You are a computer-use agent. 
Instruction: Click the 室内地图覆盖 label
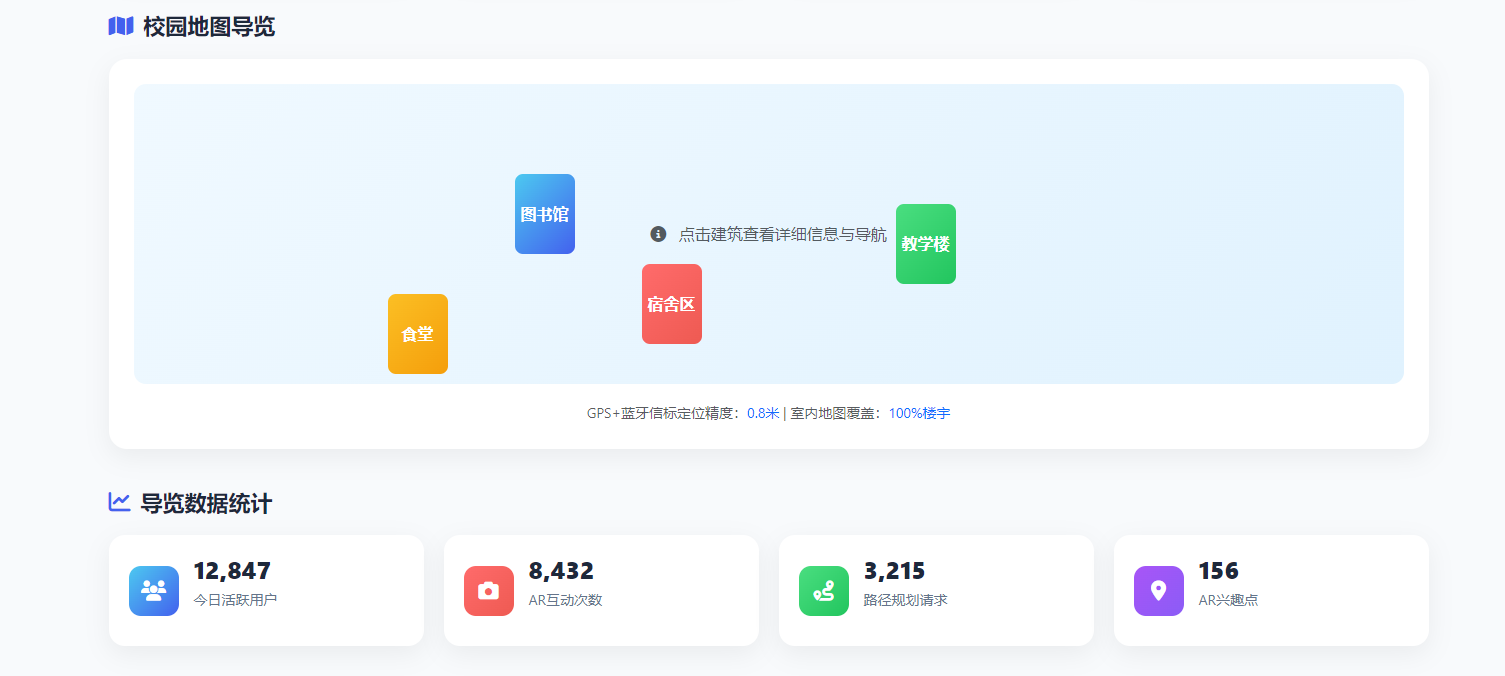tap(836, 413)
